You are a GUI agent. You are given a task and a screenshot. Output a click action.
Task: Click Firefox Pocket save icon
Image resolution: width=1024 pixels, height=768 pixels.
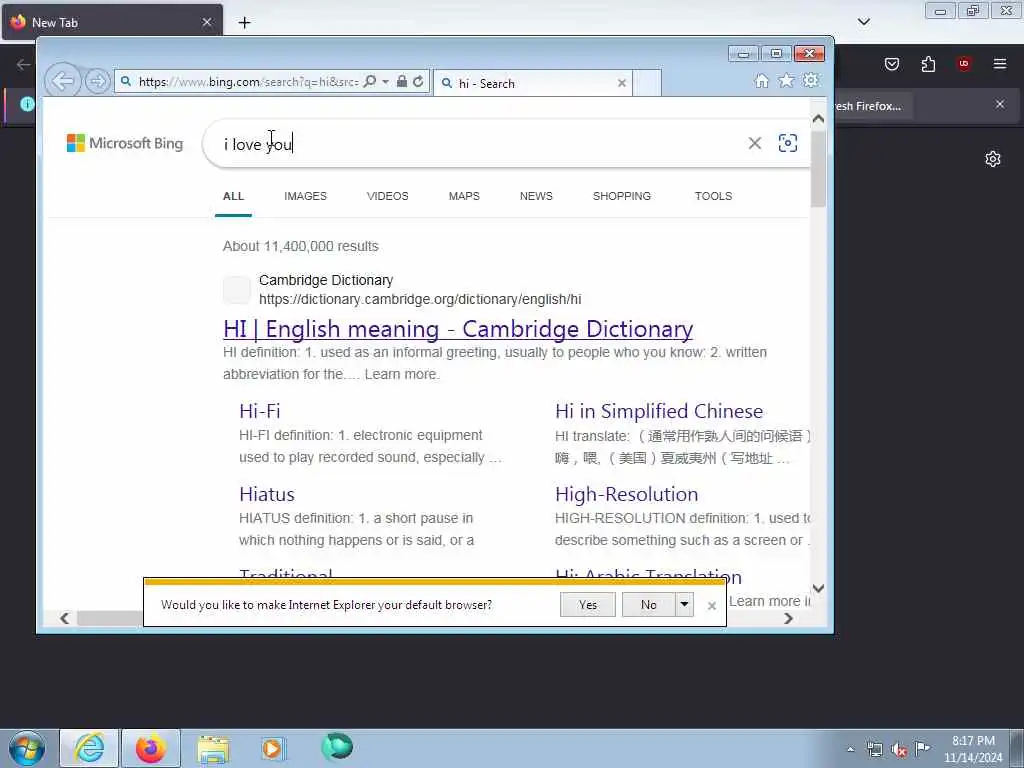(891, 64)
